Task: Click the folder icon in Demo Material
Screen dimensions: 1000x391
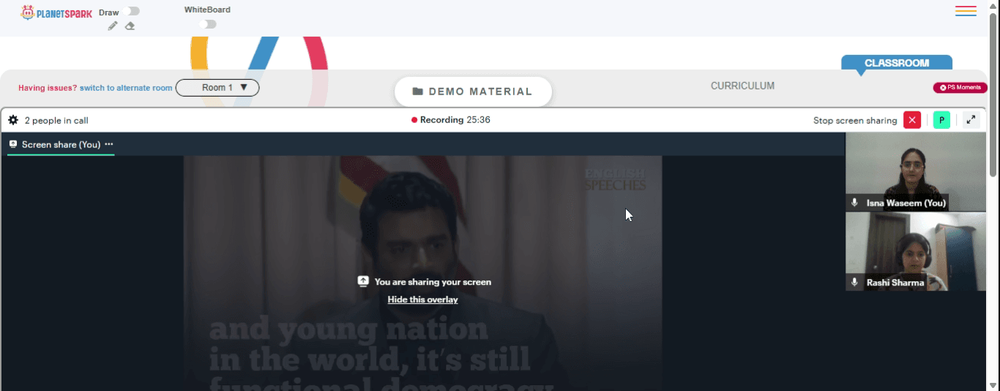Action: [418, 92]
